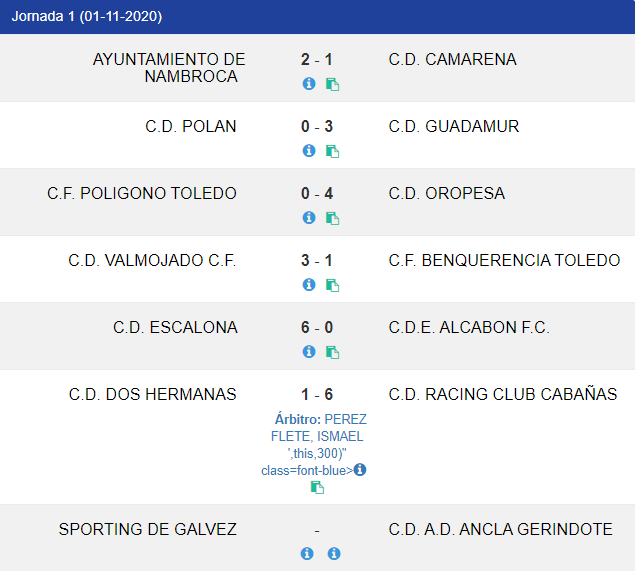Click left info icon under Sporting de Galvez
Screen dimensions: 641x574
[x=307, y=553]
